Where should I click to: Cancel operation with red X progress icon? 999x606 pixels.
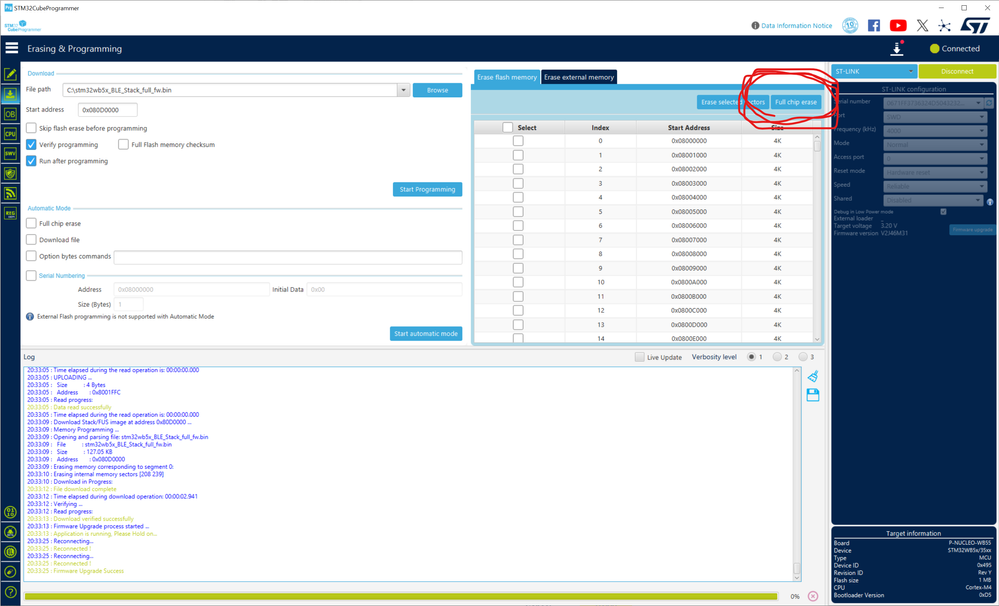(813, 596)
